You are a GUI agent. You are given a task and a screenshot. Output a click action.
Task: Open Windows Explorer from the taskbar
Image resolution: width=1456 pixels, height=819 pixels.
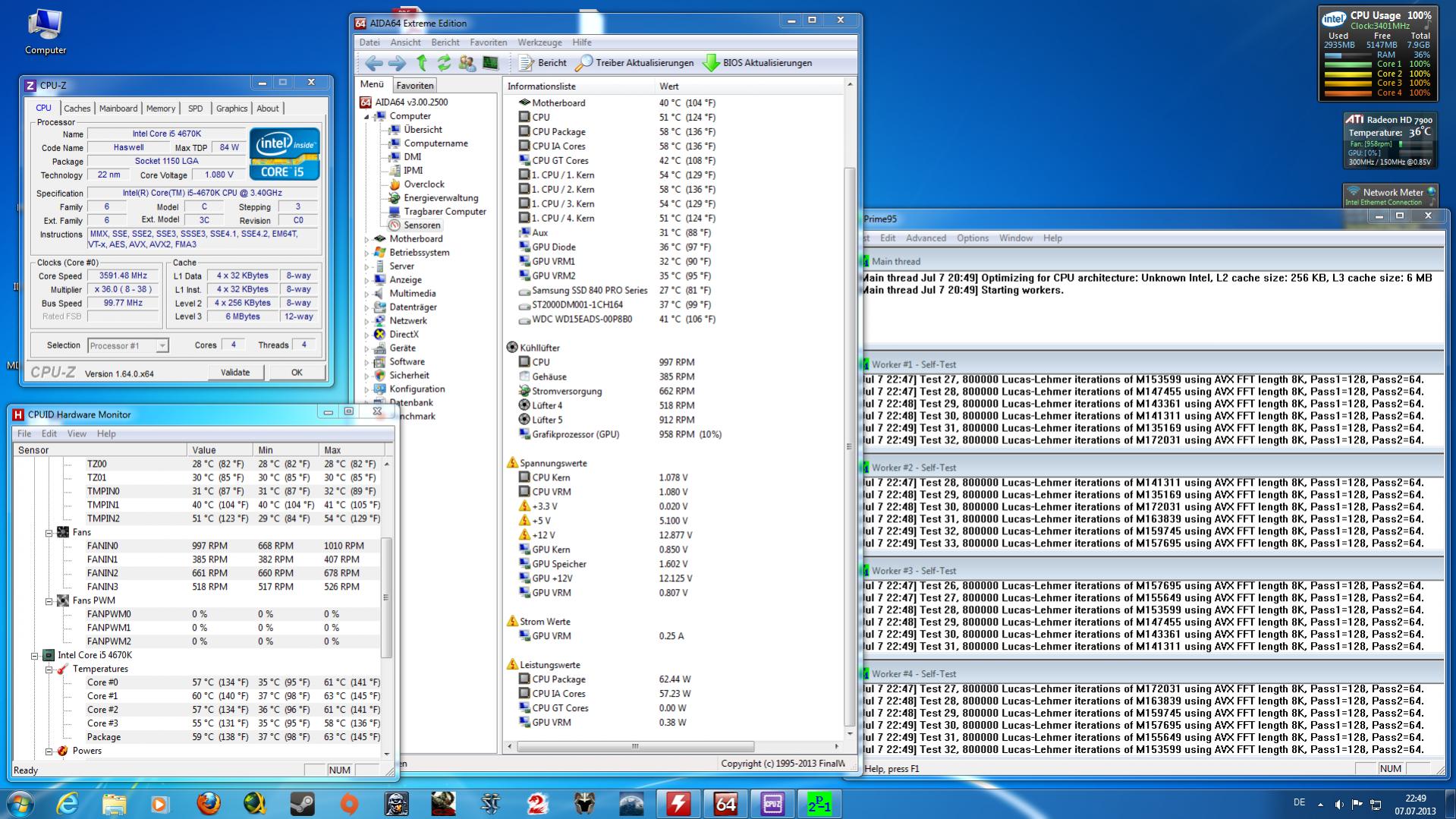coord(114,803)
